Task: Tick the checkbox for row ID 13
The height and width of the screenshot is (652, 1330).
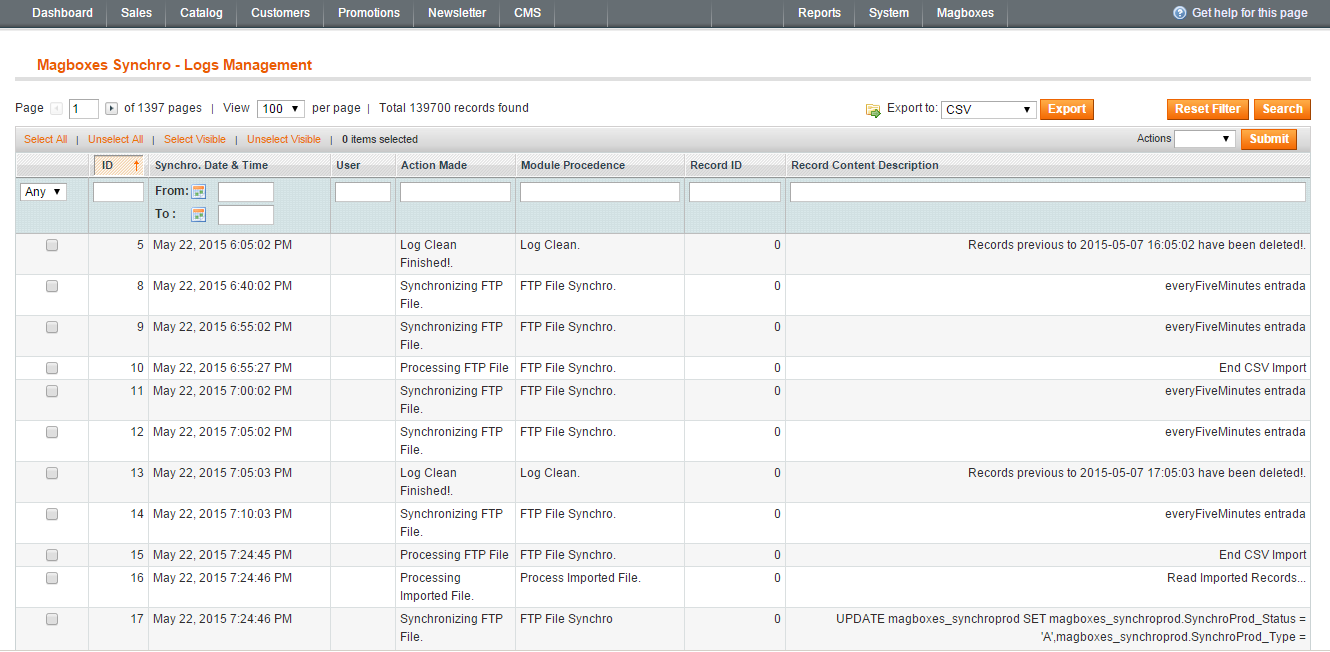Action: coord(52,473)
